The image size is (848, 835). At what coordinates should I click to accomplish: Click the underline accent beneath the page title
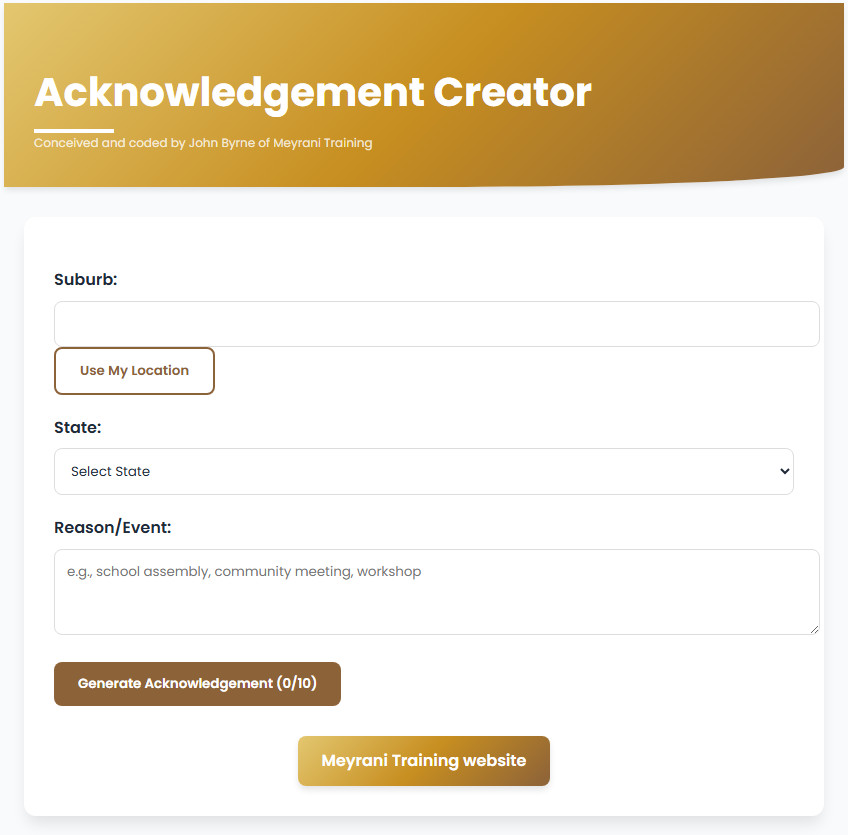[73, 126]
